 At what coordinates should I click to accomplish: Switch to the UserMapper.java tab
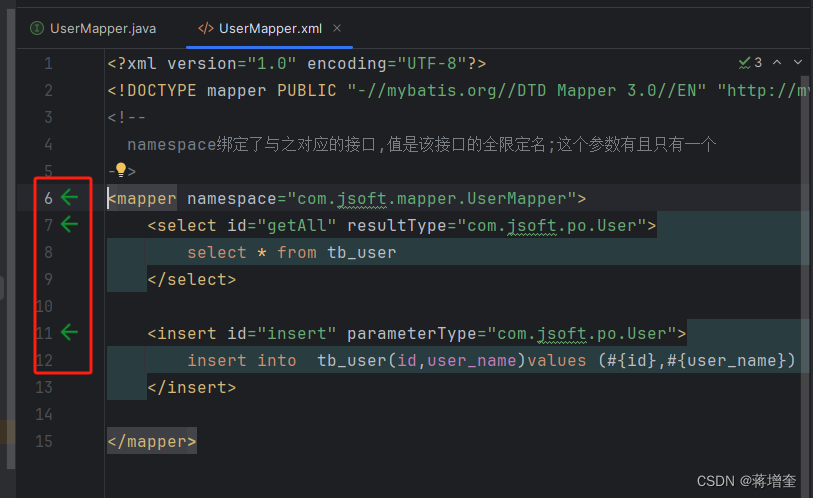(93, 29)
